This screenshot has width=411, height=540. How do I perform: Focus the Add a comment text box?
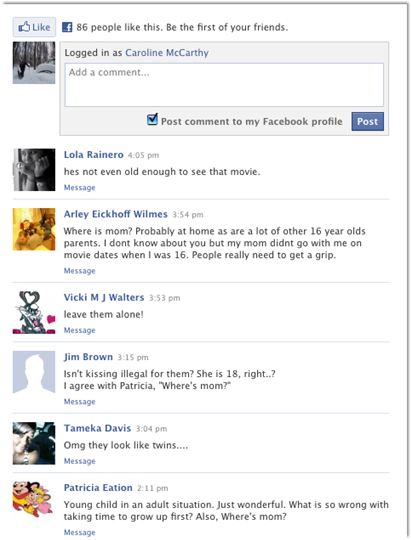(224, 85)
